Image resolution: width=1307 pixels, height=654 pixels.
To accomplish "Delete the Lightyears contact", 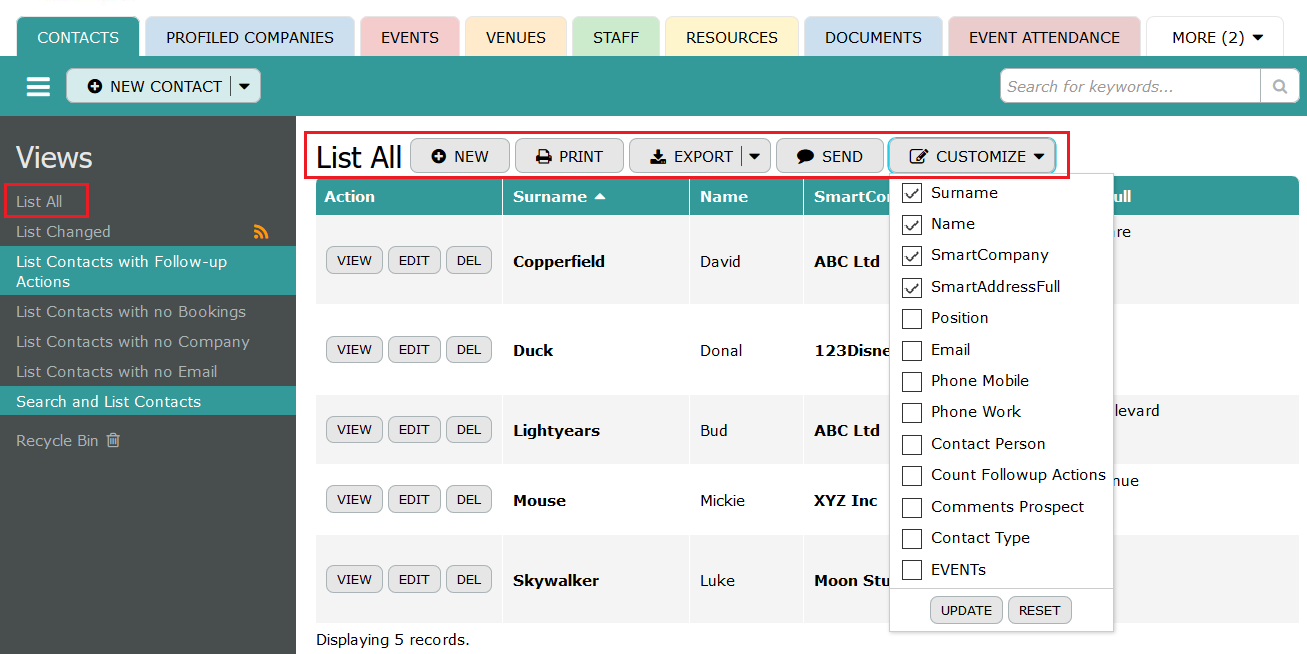I will 469,430.
